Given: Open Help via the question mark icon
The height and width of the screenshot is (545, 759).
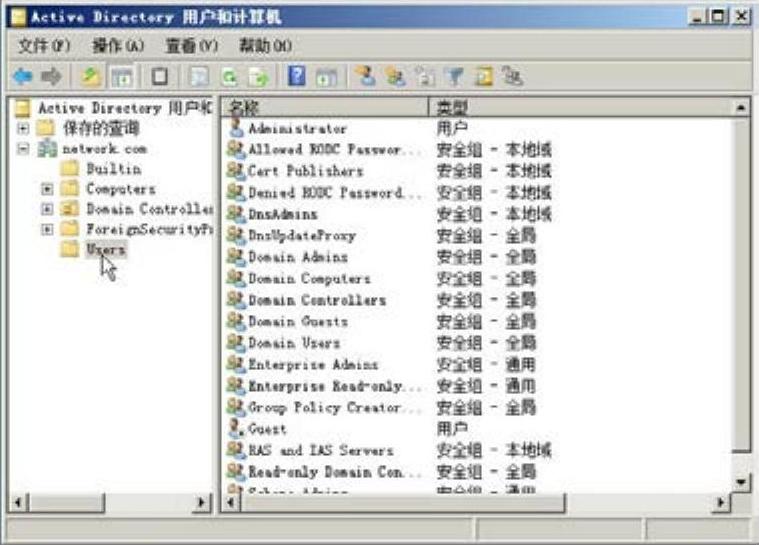Looking at the screenshot, I should click(x=297, y=76).
